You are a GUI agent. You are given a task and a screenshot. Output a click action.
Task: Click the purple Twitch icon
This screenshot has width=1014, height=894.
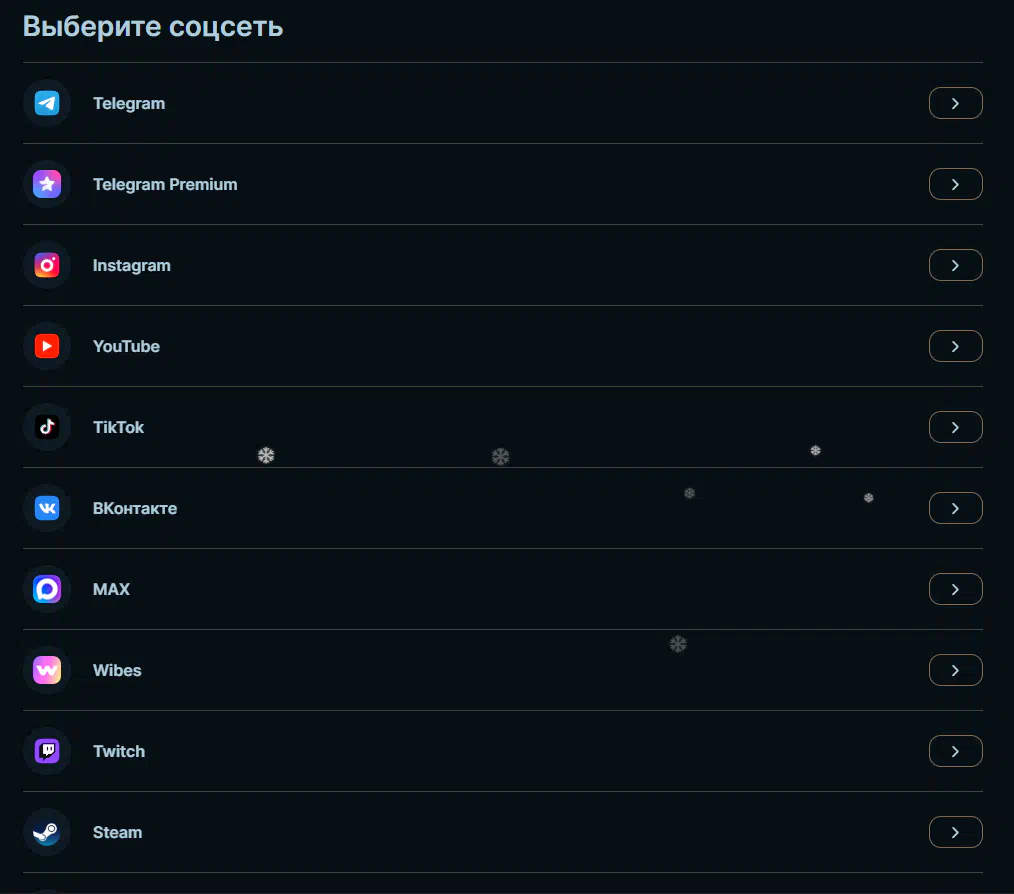47,751
